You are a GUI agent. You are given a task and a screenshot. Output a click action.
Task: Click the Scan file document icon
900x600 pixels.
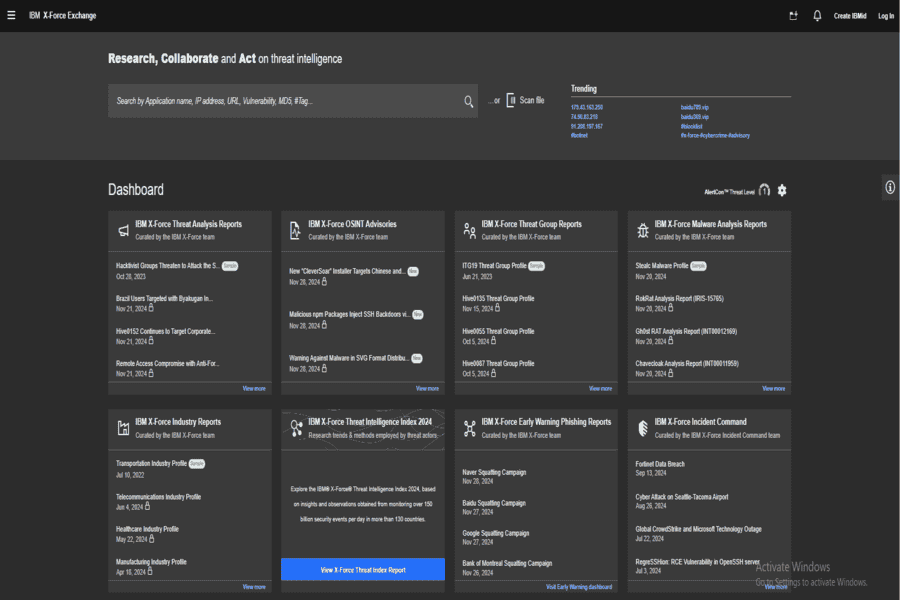510,100
